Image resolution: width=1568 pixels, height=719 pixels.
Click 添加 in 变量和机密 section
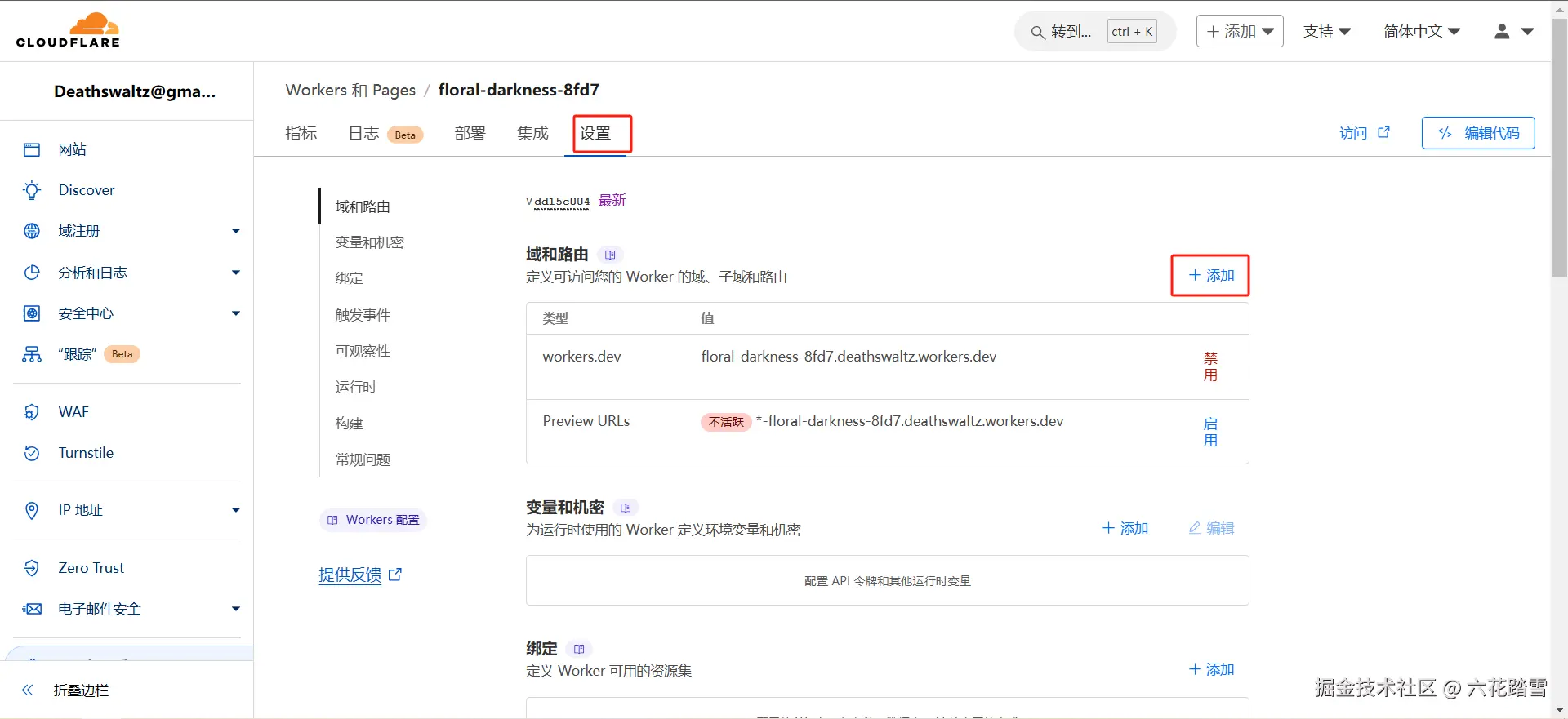coord(1125,528)
